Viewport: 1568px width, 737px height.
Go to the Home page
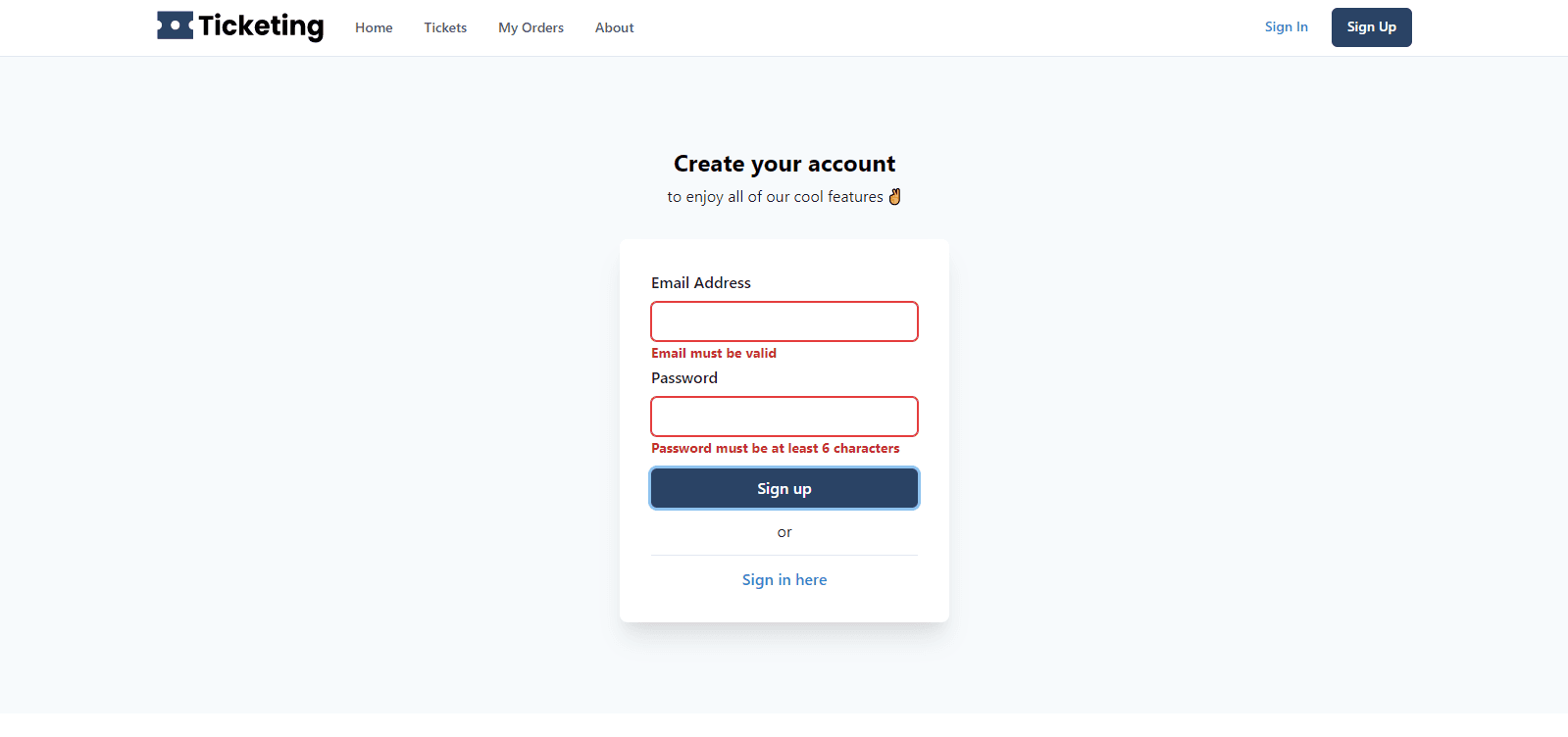pyautogui.click(x=374, y=27)
